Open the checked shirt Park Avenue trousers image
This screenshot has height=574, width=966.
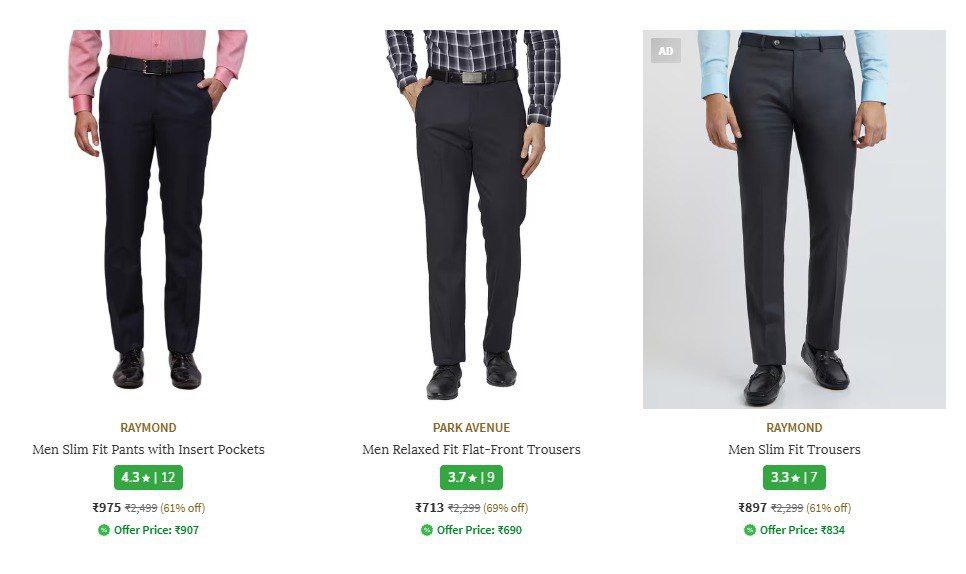(x=472, y=215)
